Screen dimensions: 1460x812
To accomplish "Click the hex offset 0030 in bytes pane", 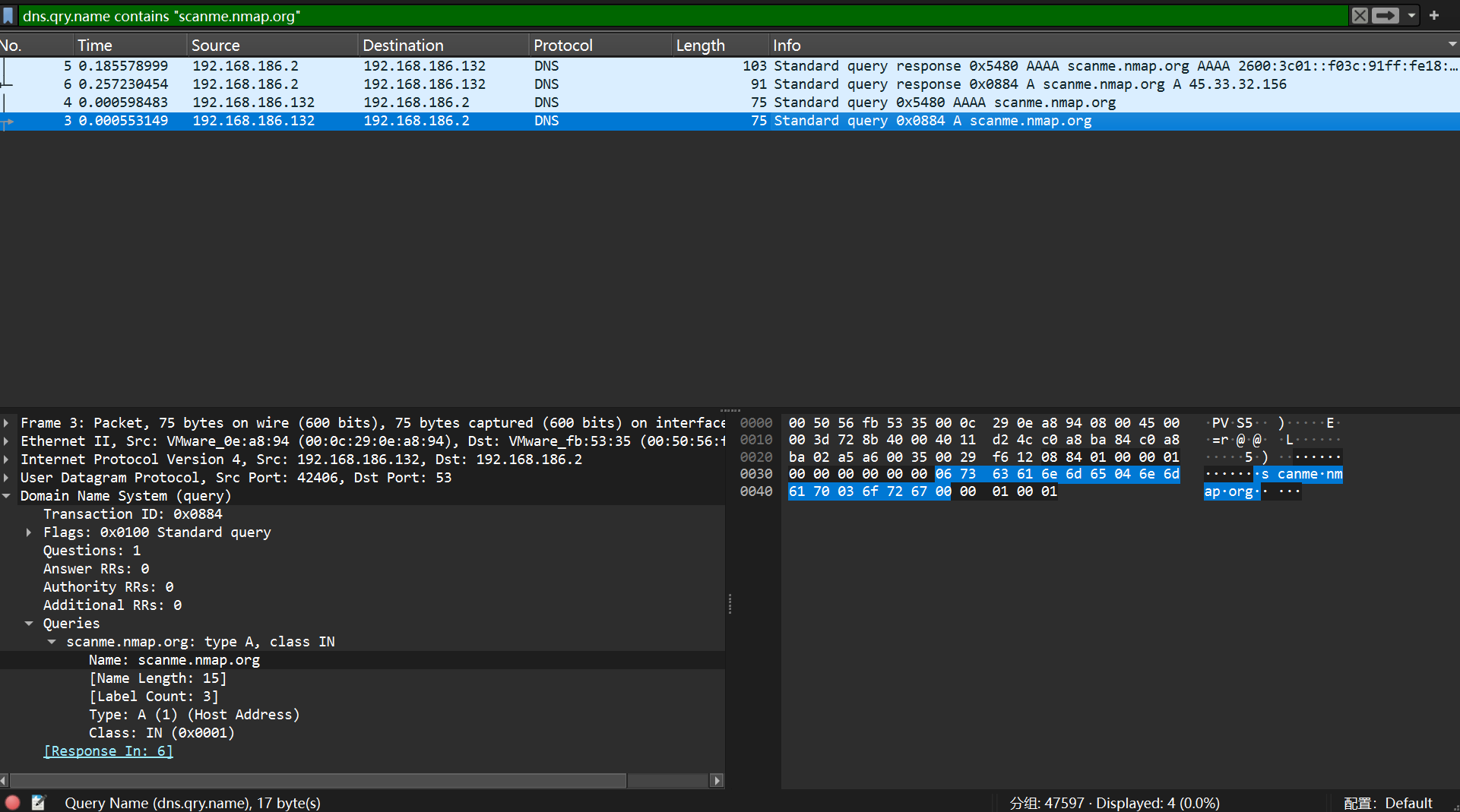I will pos(756,474).
